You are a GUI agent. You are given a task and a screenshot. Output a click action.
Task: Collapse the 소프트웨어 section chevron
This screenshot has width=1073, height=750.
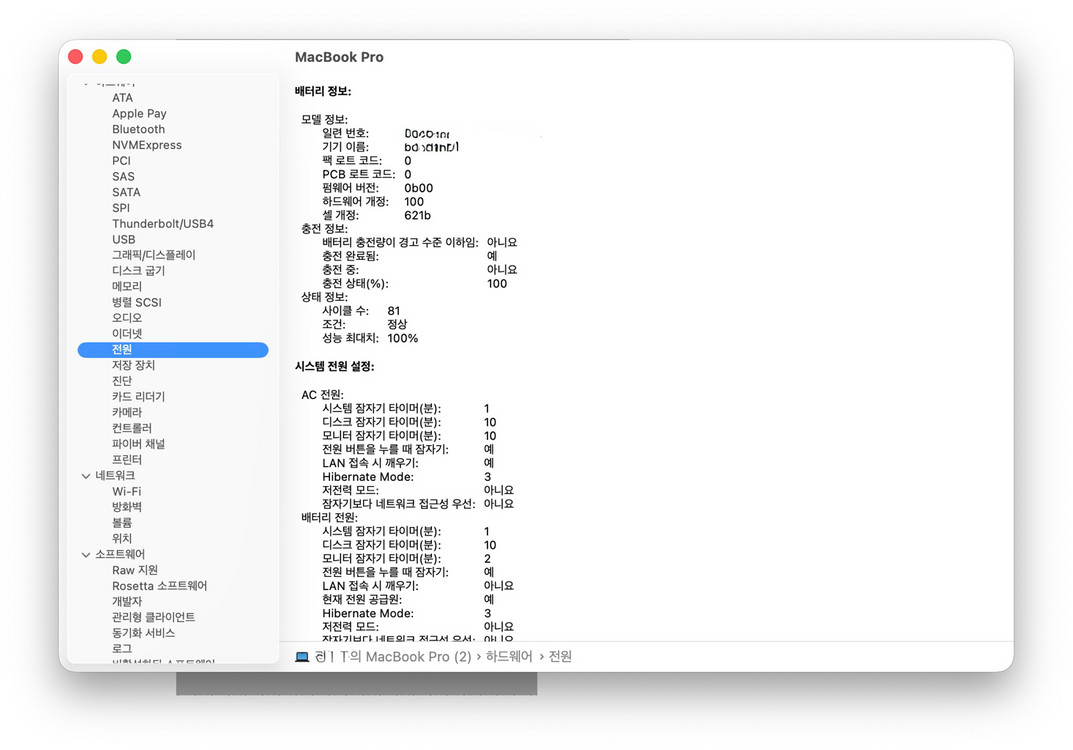point(86,554)
